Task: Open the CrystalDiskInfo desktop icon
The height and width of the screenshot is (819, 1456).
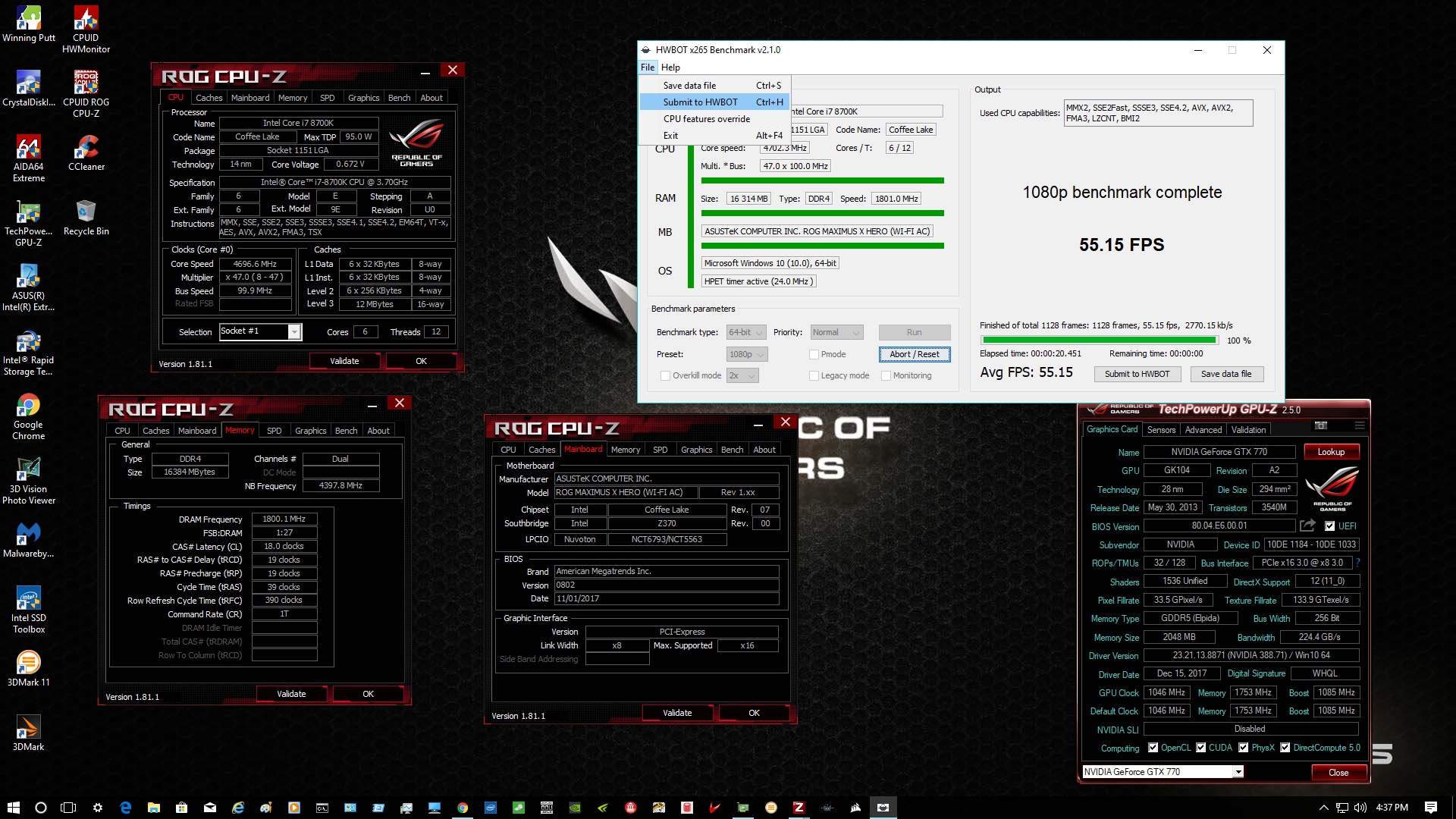Action: [x=28, y=88]
